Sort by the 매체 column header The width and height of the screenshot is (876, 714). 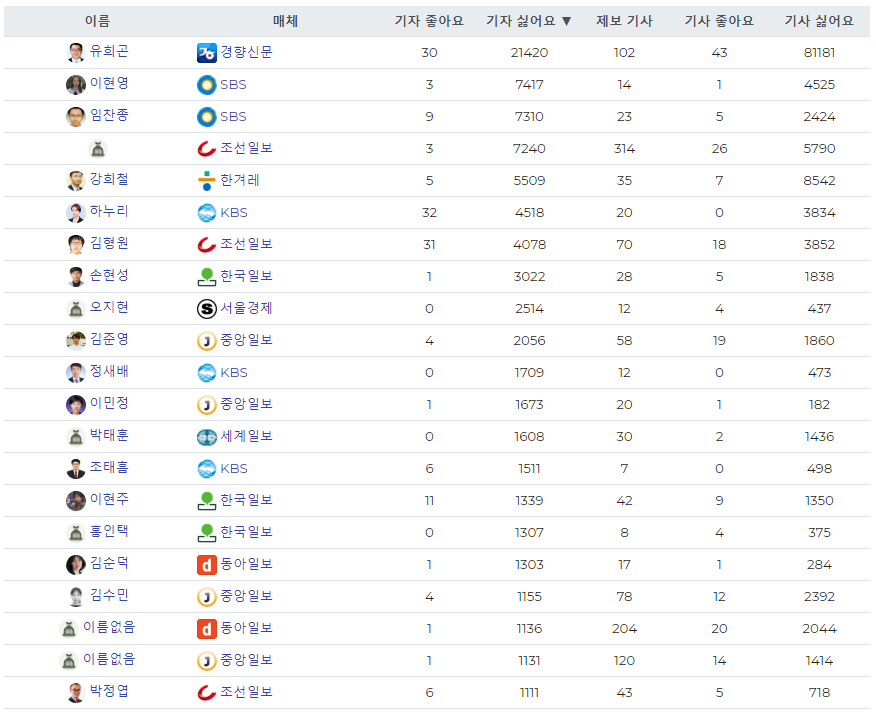click(285, 21)
